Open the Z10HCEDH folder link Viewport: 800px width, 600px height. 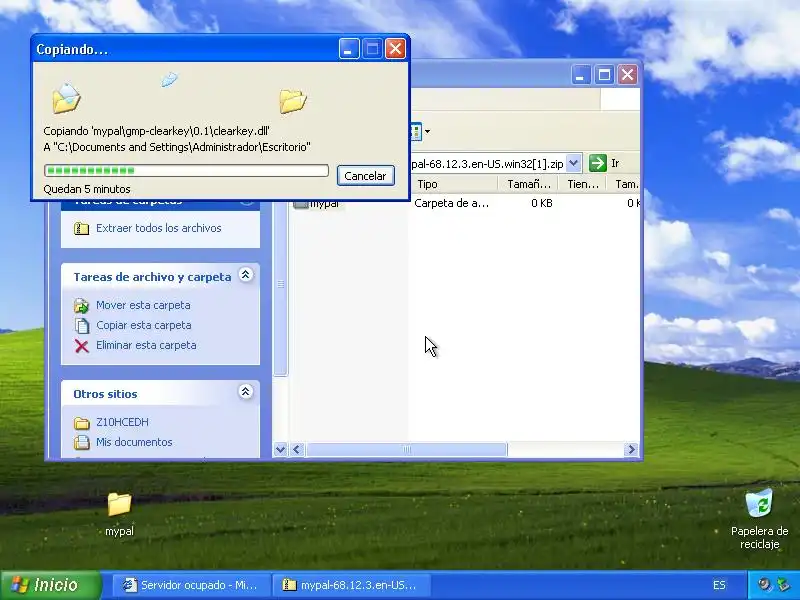coord(122,422)
